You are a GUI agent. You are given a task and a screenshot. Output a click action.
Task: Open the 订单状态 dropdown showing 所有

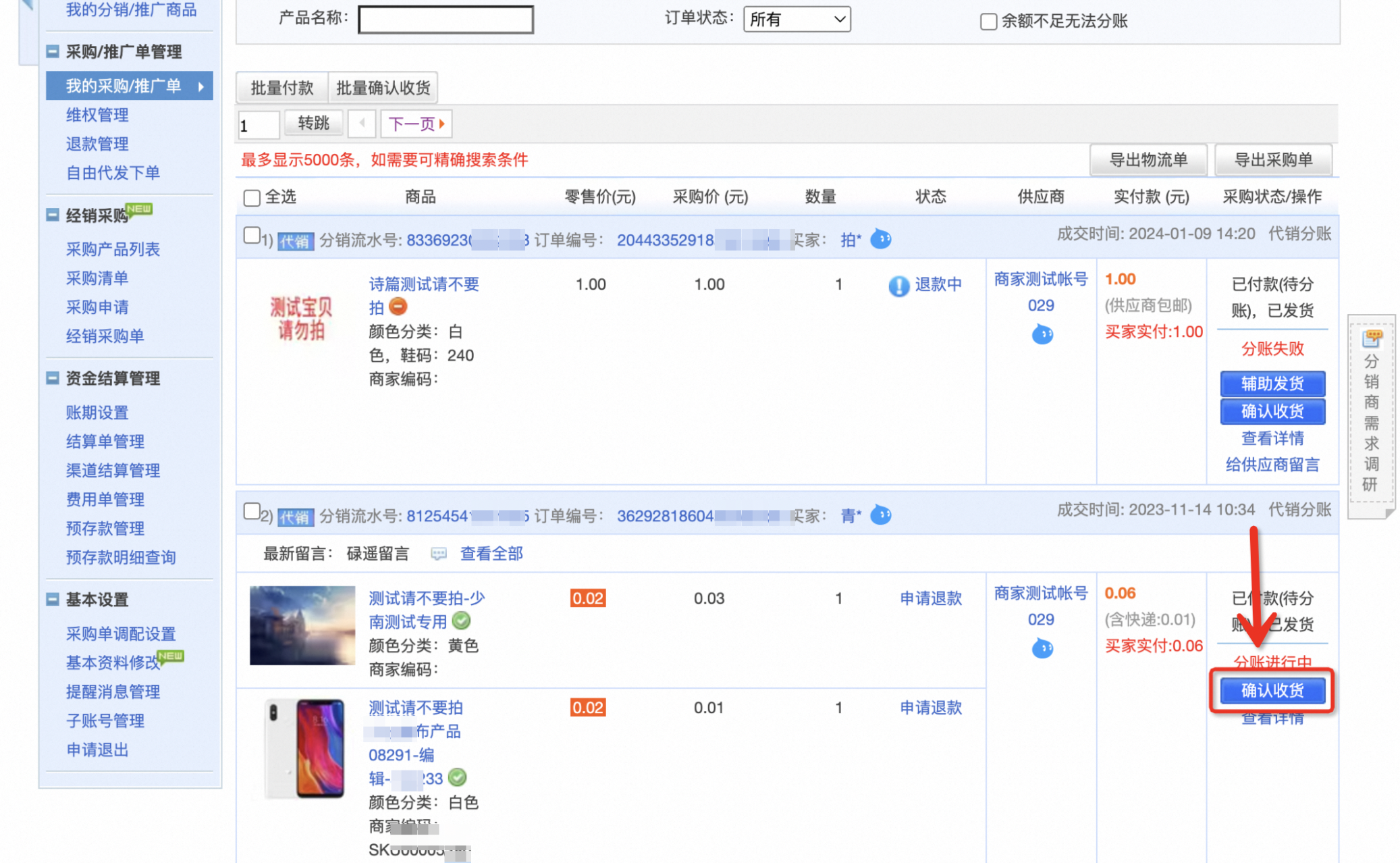click(797, 19)
